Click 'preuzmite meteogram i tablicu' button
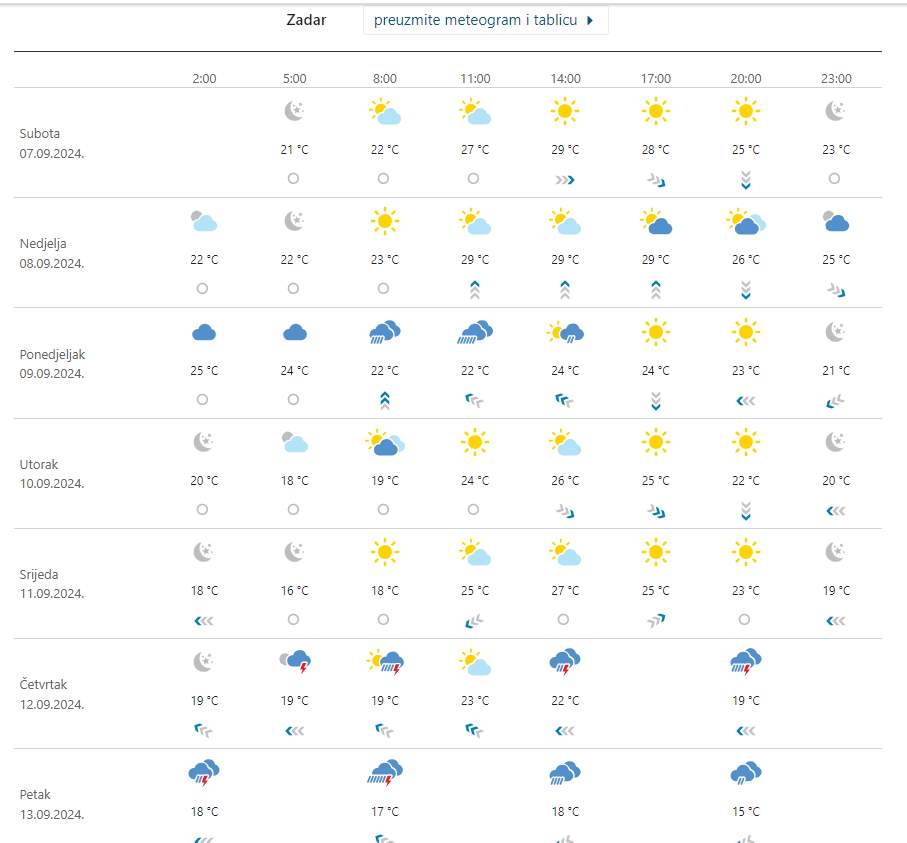Screen dimensions: 907x843 coord(476,20)
